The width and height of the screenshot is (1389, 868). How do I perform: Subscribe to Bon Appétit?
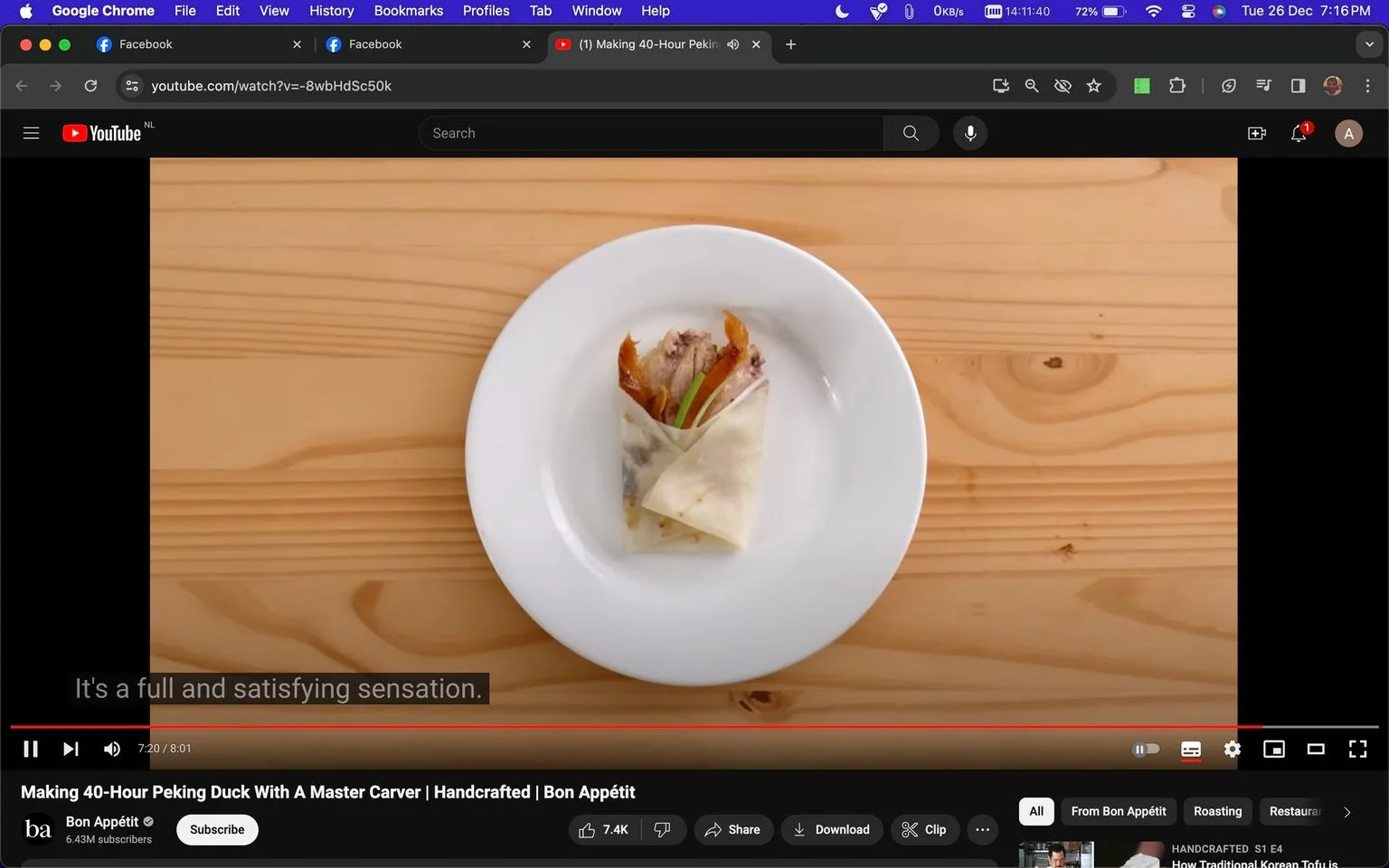click(217, 829)
